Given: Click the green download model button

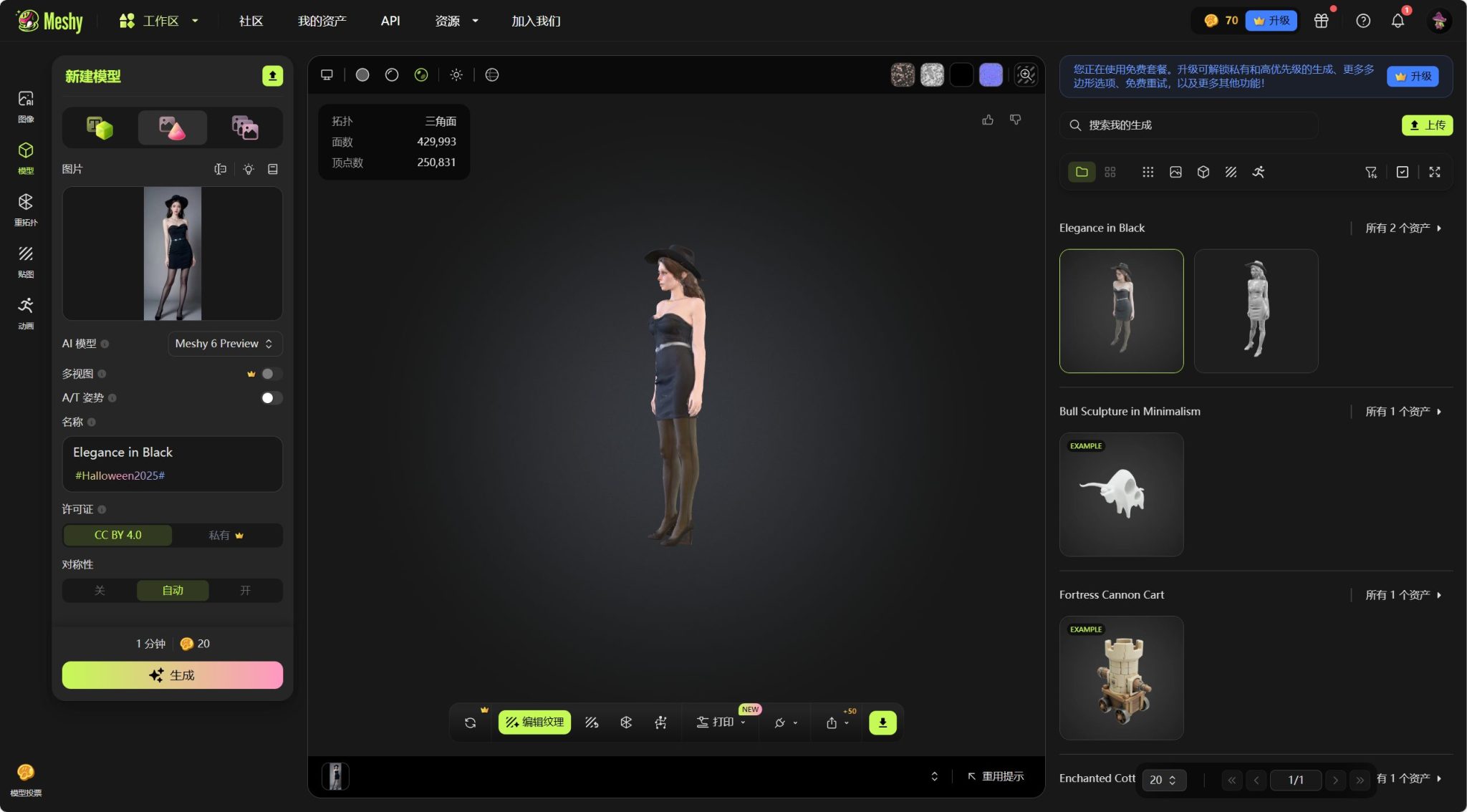Looking at the screenshot, I should pos(882,722).
